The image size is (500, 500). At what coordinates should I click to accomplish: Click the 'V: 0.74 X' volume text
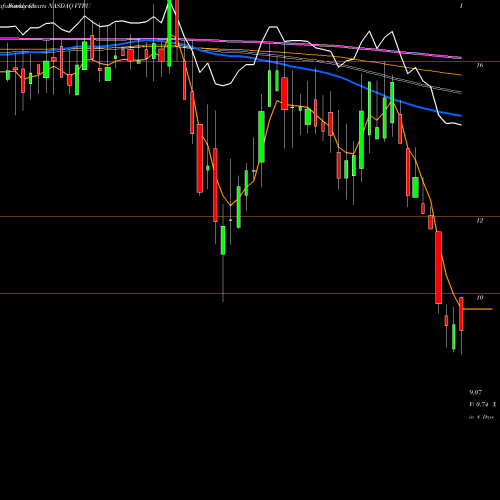pos(483,405)
